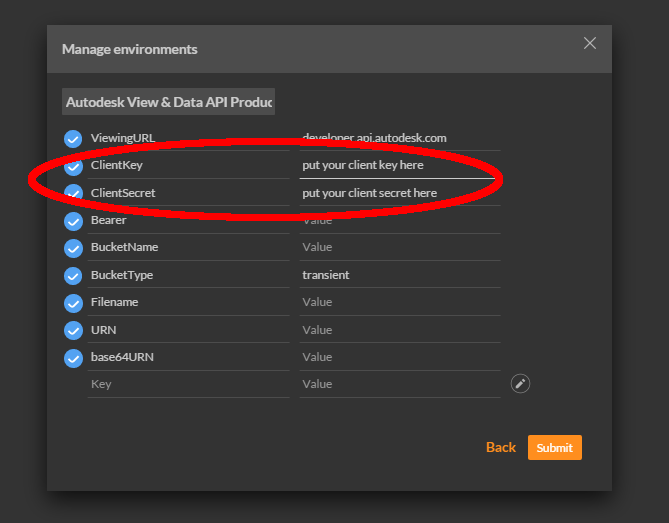Disable the Filename variable checkbox
The width and height of the screenshot is (669, 523).
coord(73,303)
